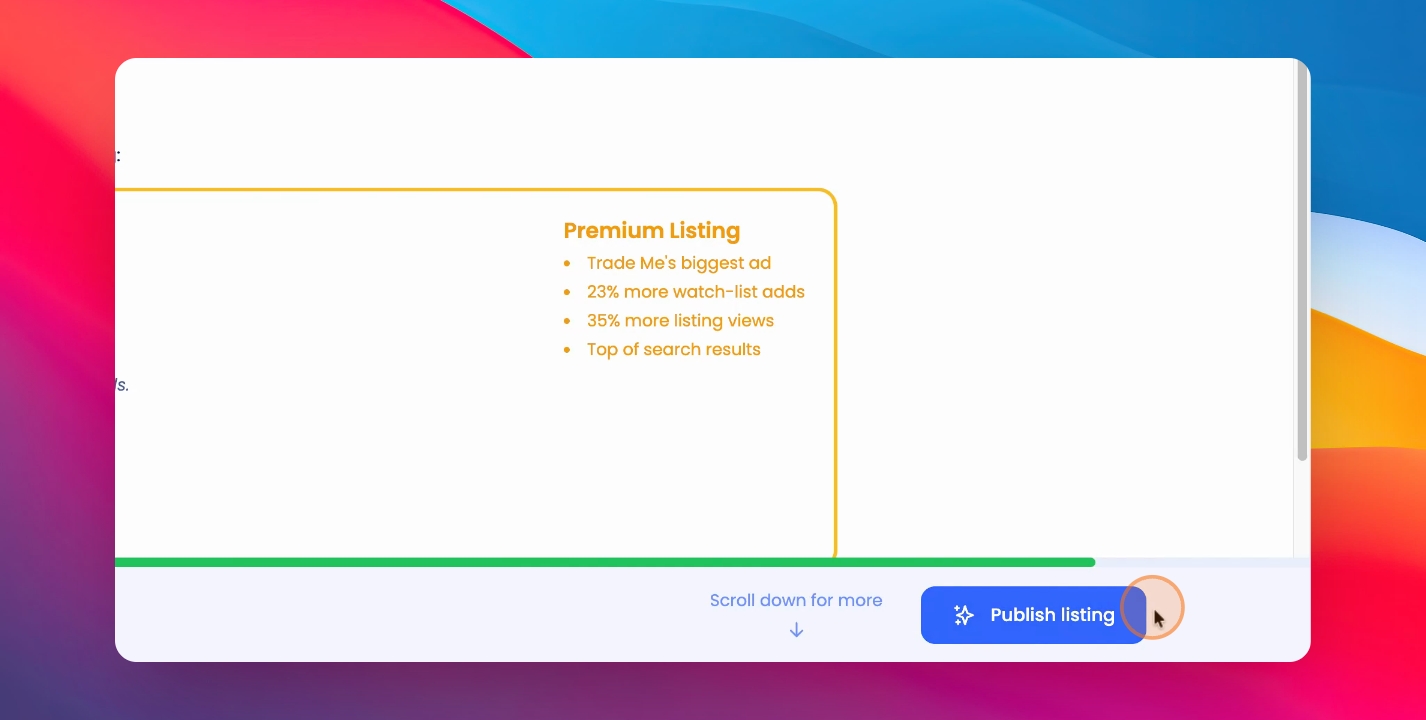Click the vertical scrollbar thumb
This screenshot has height=720, width=1426.
pyautogui.click(x=1302, y=260)
